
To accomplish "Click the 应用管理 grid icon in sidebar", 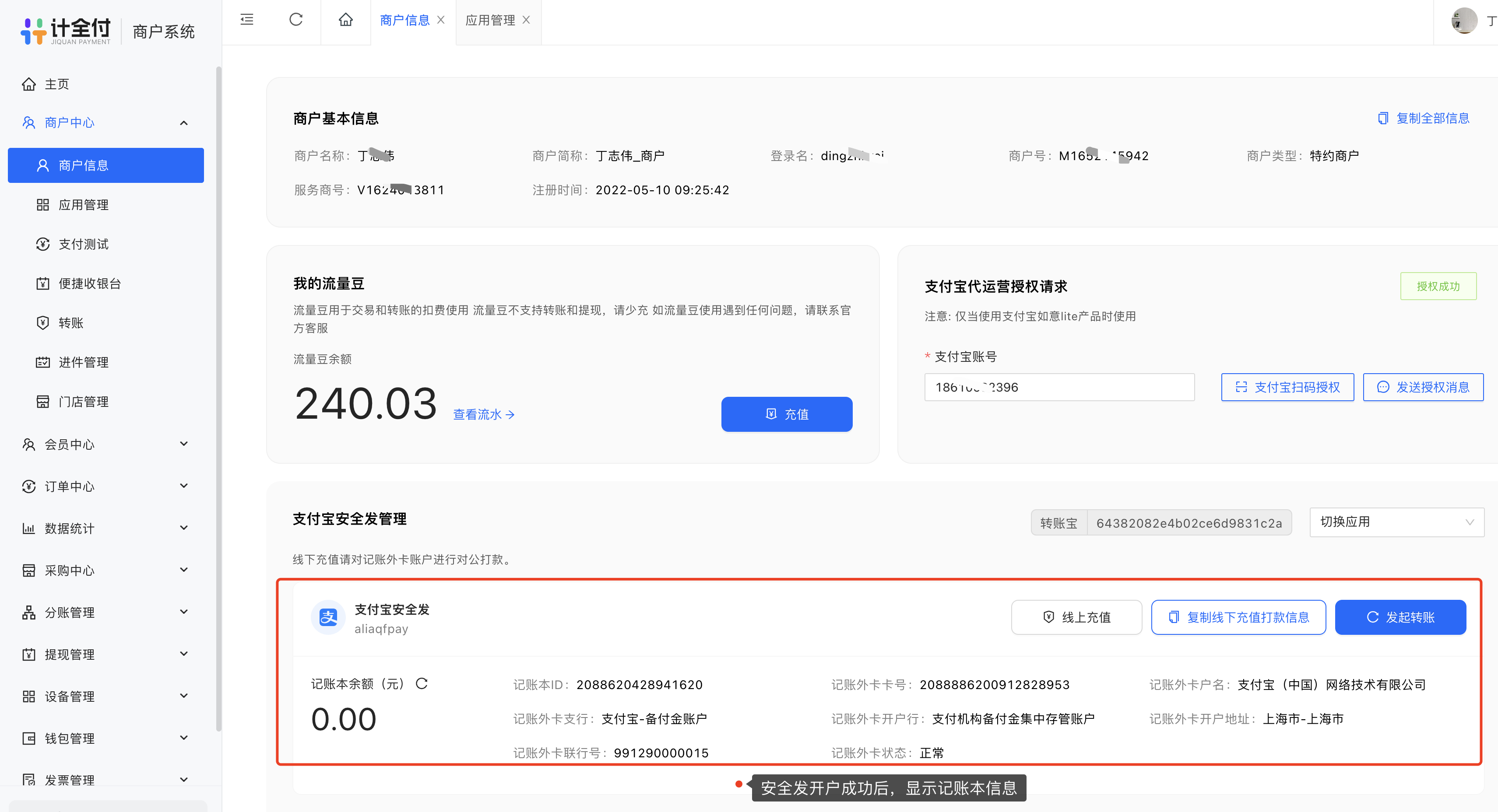I will [x=42, y=205].
